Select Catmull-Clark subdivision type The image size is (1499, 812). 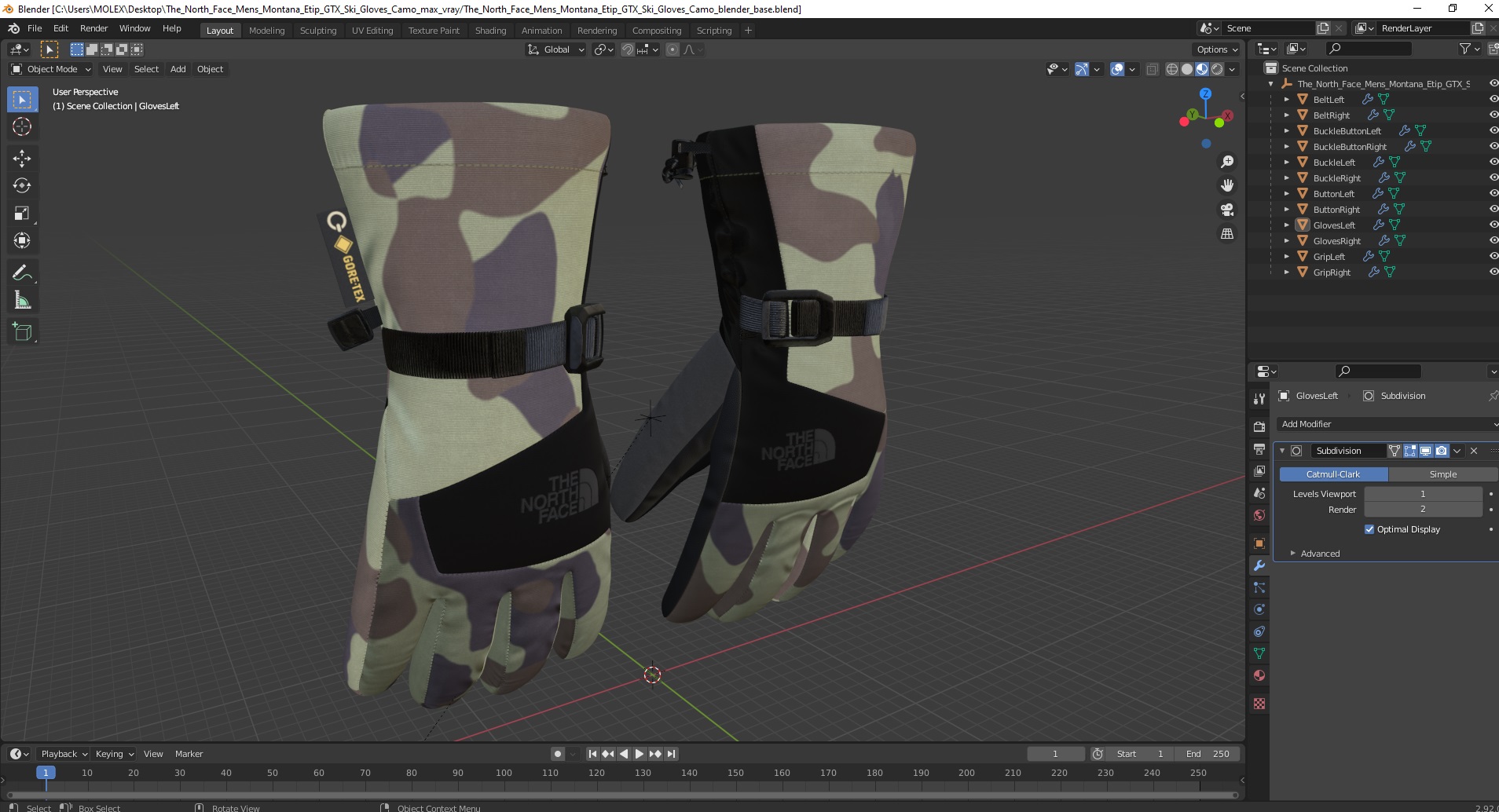(x=1333, y=474)
